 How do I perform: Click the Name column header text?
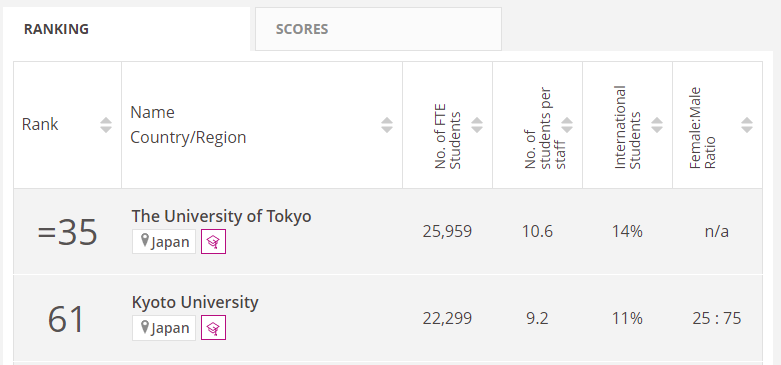[152, 113]
